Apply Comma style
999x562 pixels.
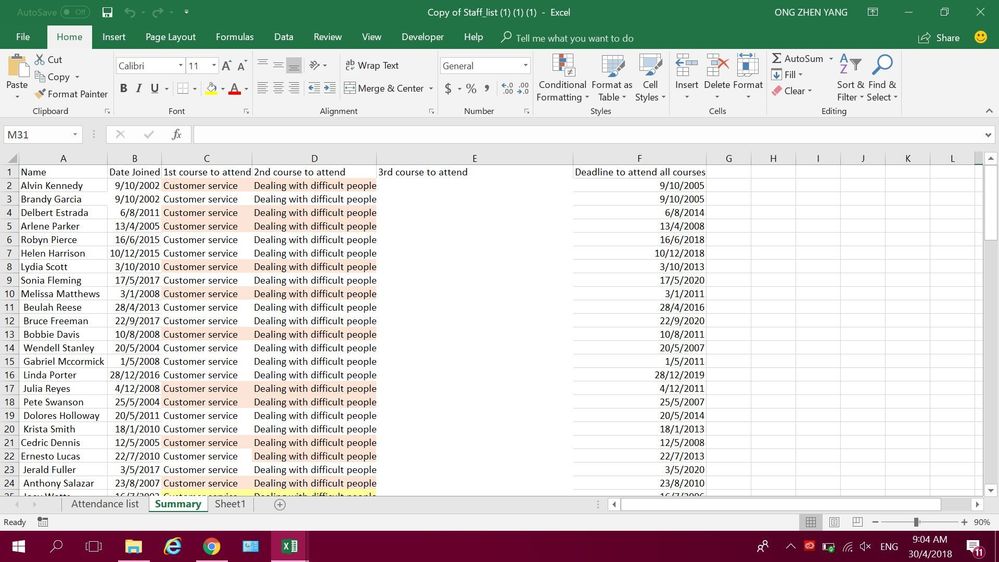[x=487, y=89]
